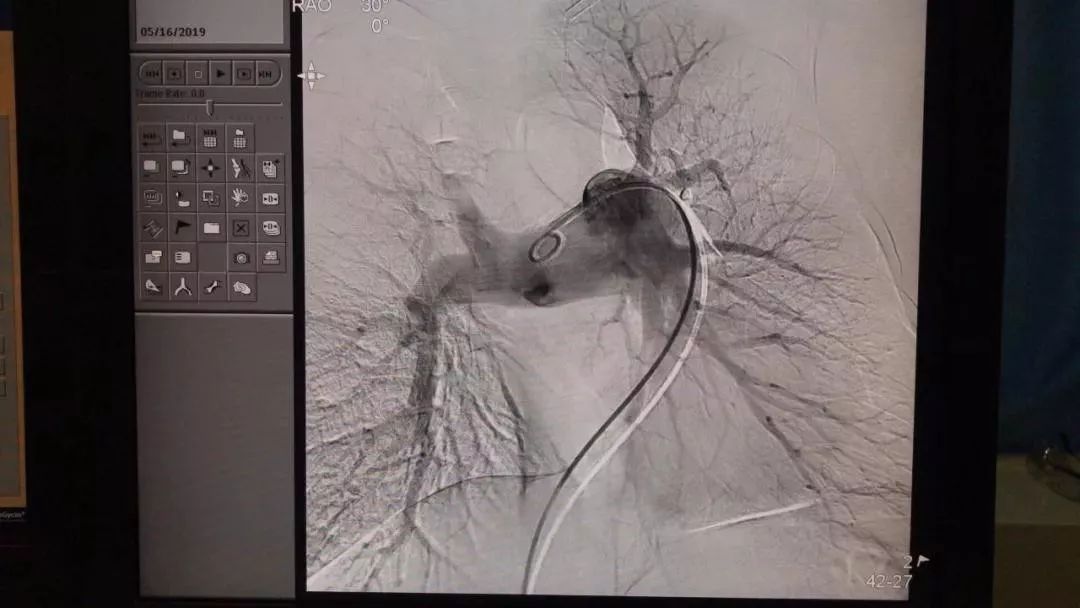Click the date 05/16/2019 field

click(x=172, y=32)
